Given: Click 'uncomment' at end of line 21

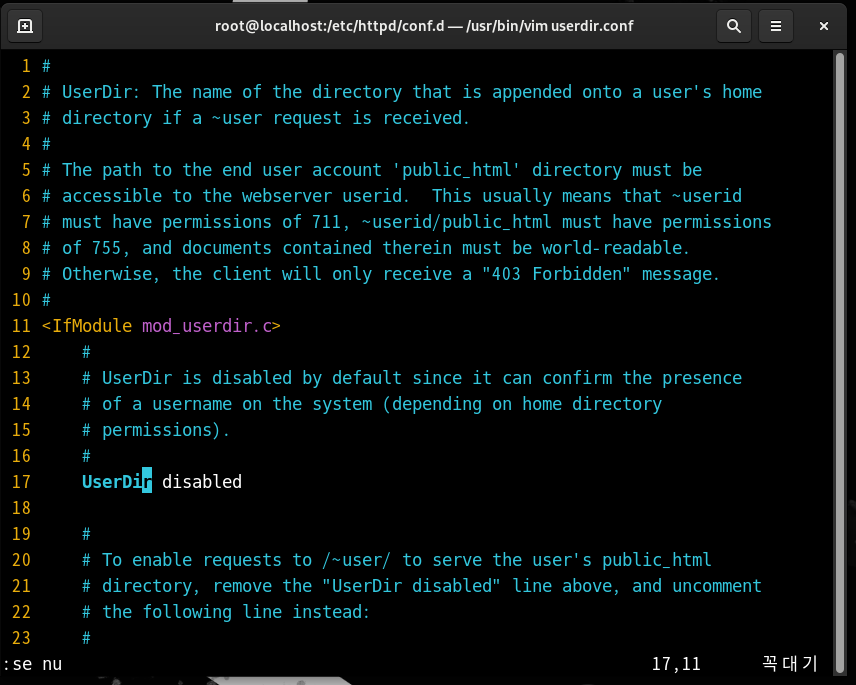Looking at the screenshot, I should pyautogui.click(x=717, y=586).
